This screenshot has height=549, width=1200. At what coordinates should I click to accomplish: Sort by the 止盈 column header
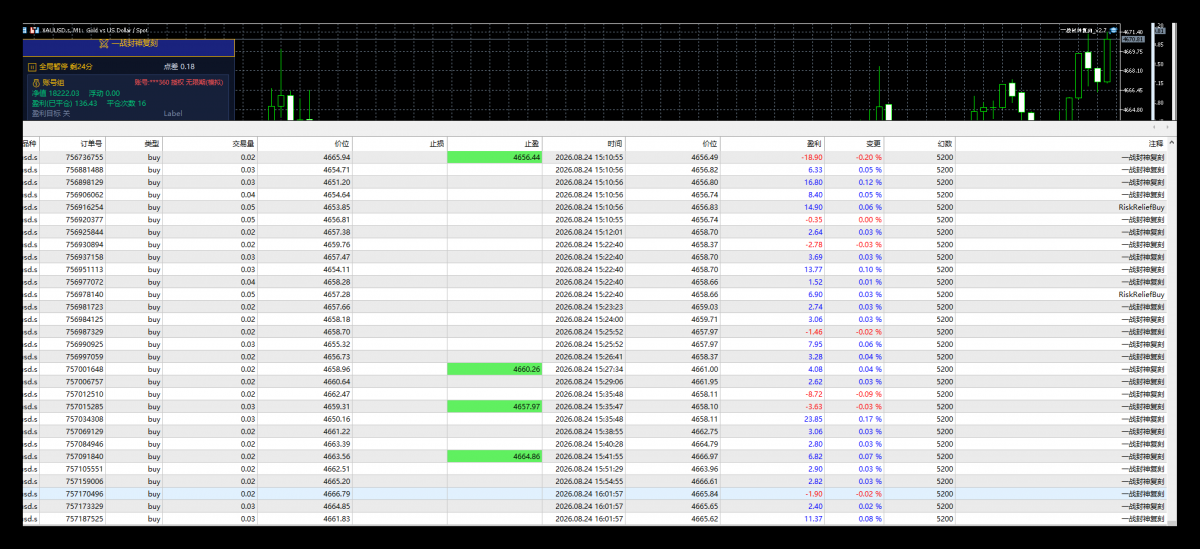[495, 144]
